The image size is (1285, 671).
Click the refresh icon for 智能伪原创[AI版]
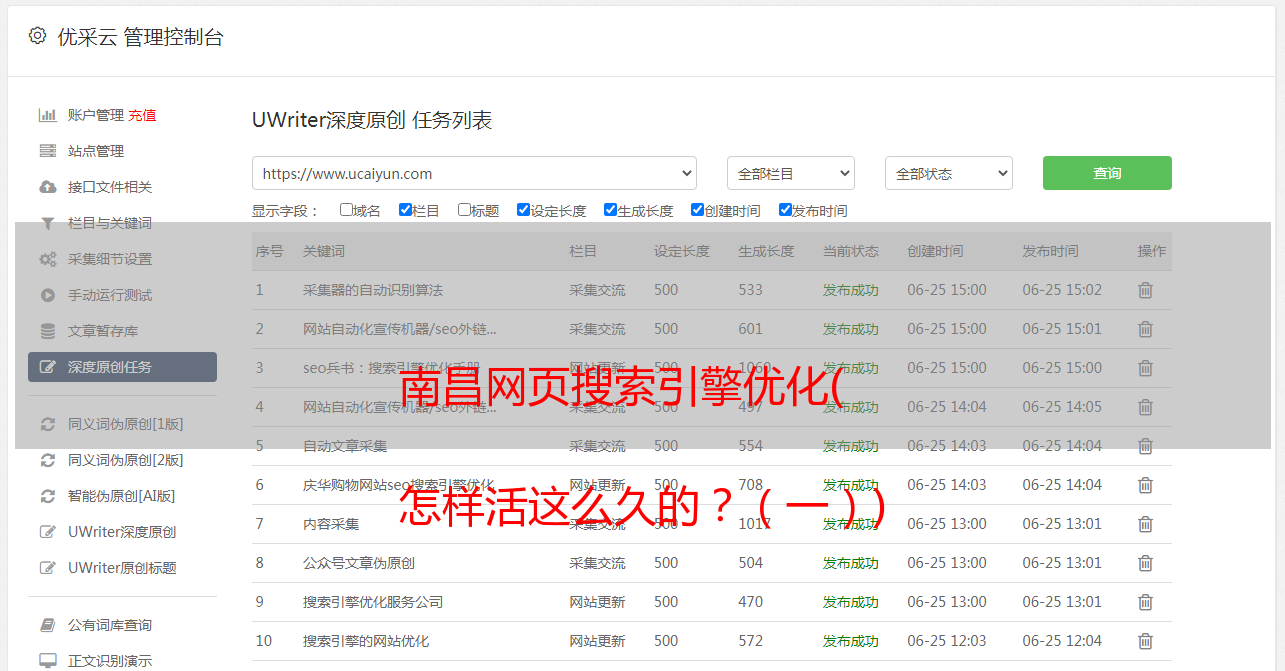47,496
